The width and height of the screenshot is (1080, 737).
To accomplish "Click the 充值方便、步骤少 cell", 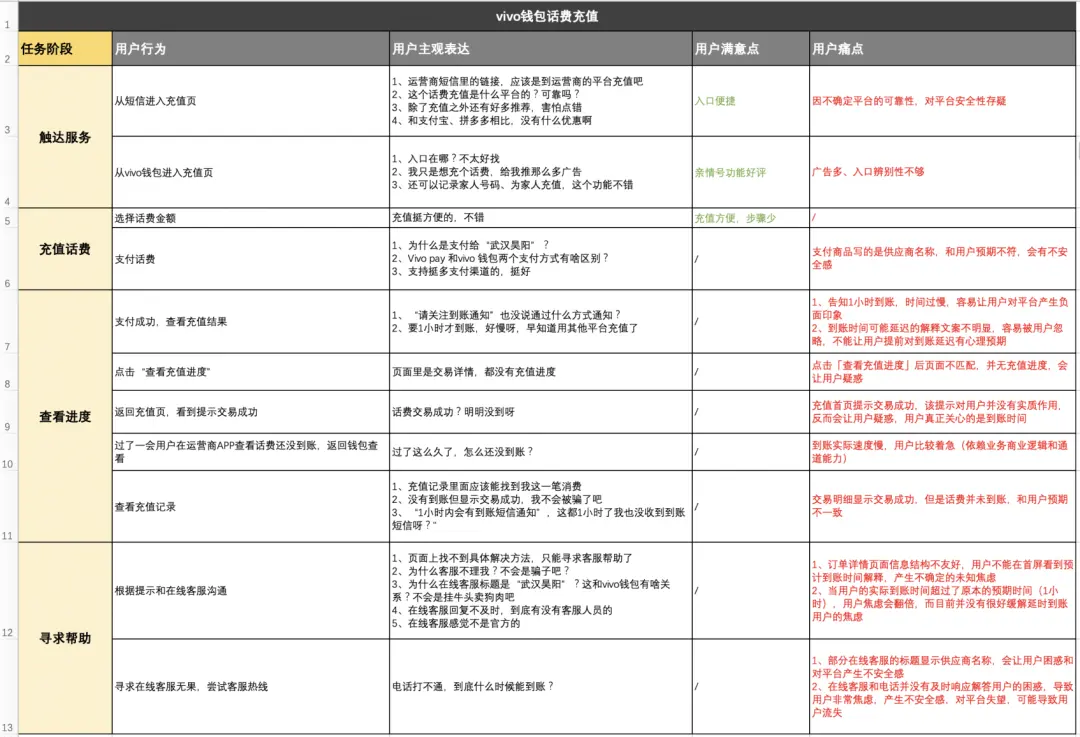I will [x=749, y=217].
